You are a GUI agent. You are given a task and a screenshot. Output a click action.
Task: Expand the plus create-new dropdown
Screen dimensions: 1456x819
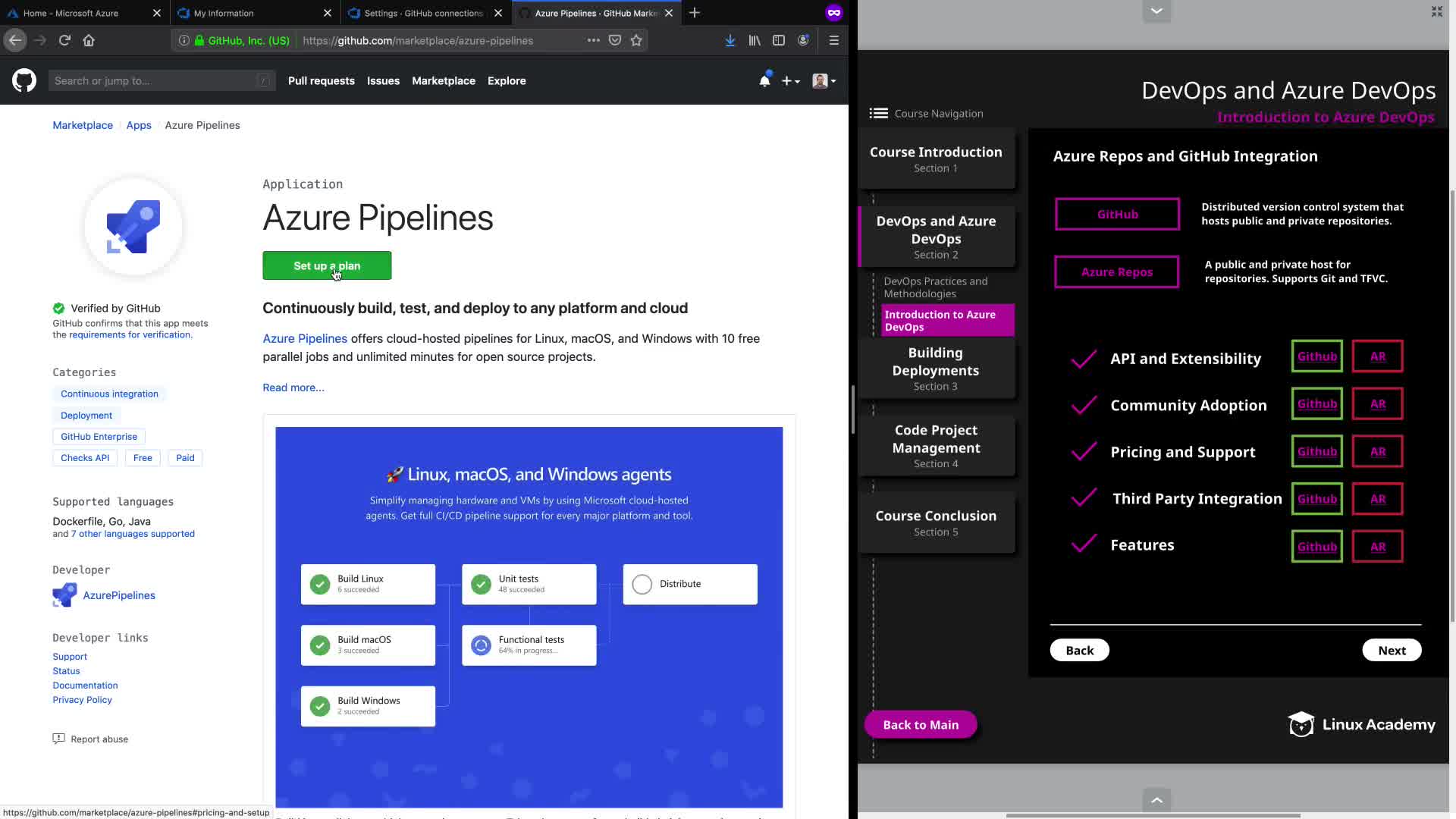pyautogui.click(x=791, y=80)
